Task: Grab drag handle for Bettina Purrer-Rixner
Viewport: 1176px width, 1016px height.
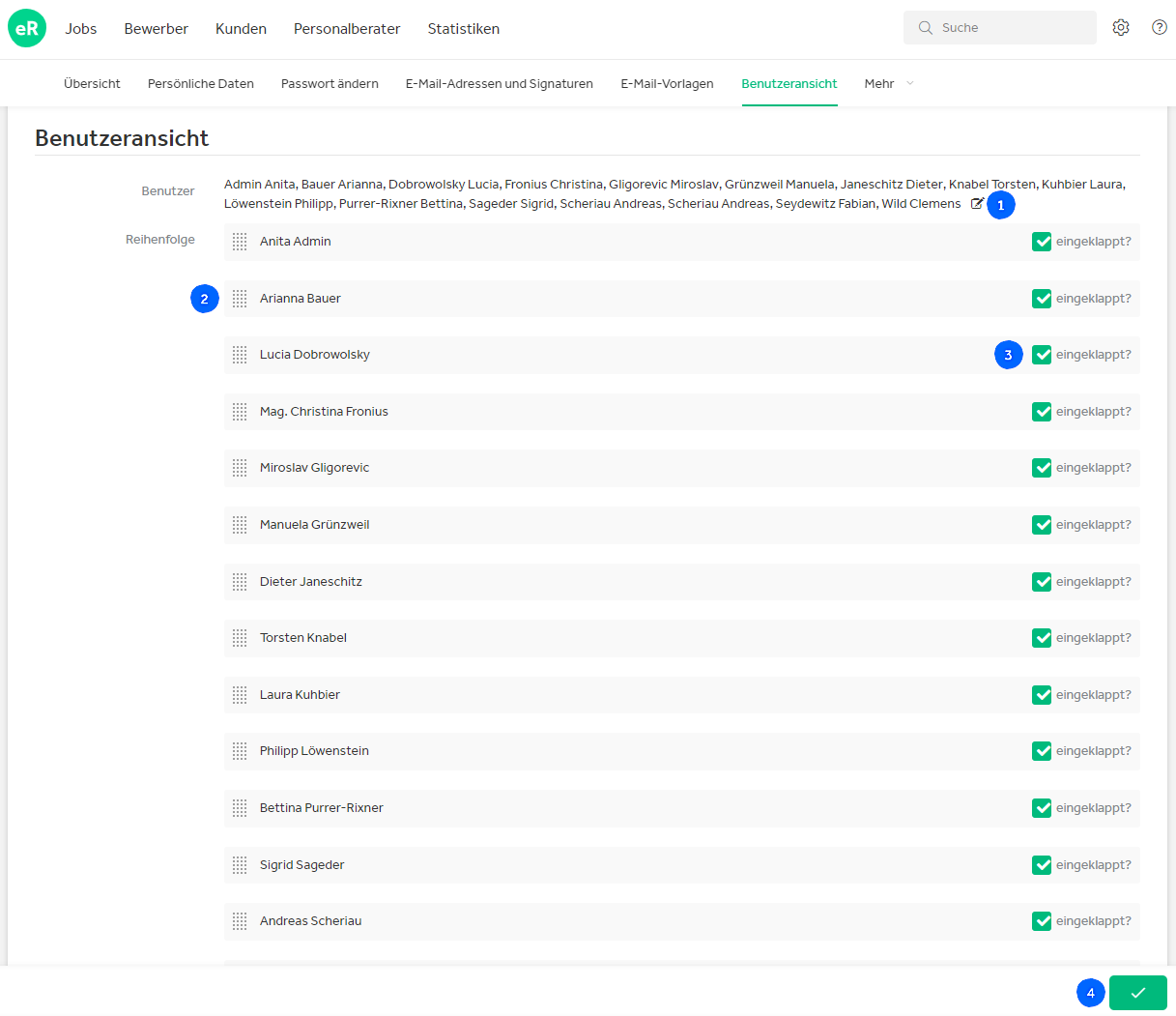Action: coord(240,808)
